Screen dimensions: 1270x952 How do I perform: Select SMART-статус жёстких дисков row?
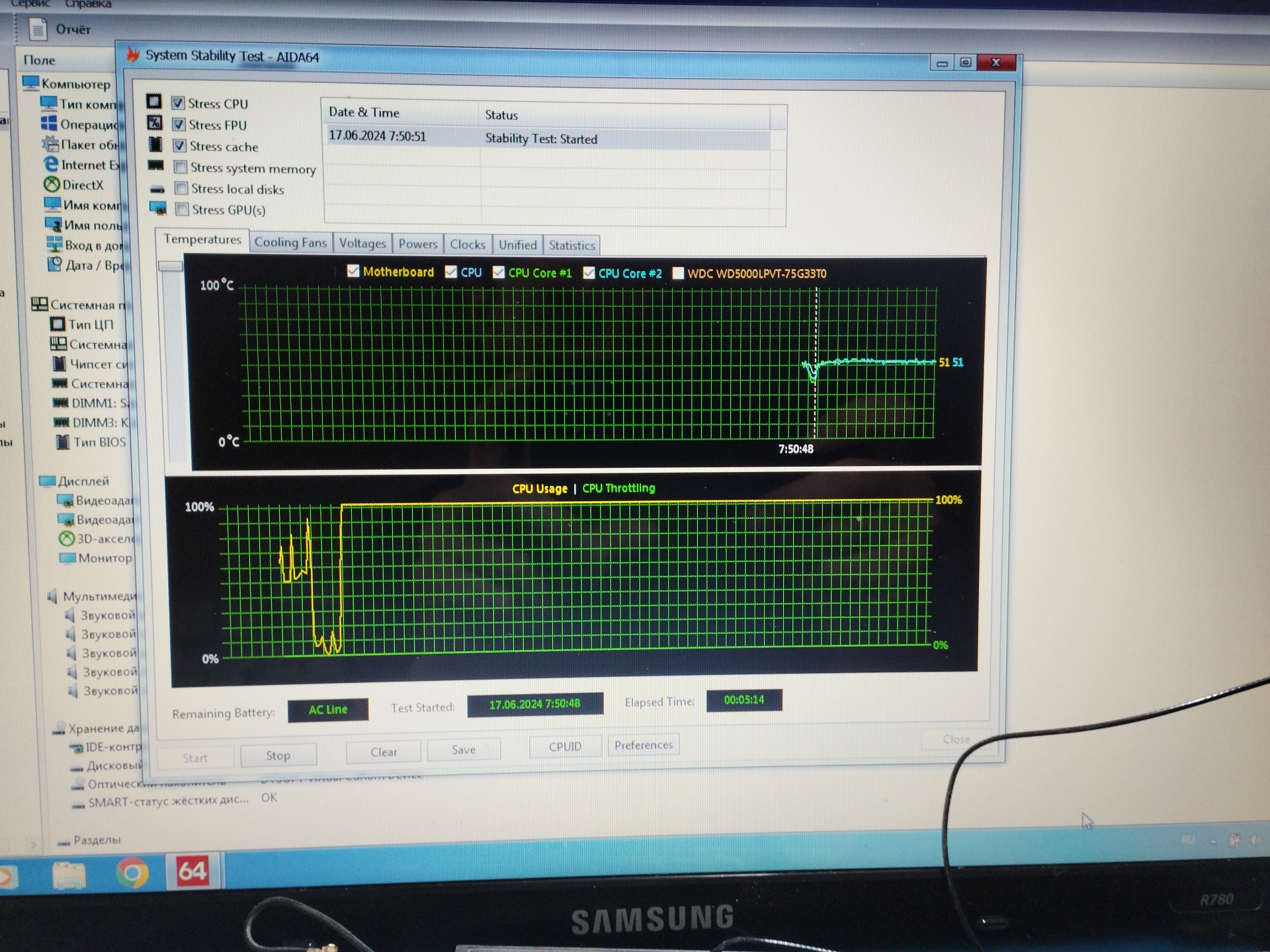point(169,801)
